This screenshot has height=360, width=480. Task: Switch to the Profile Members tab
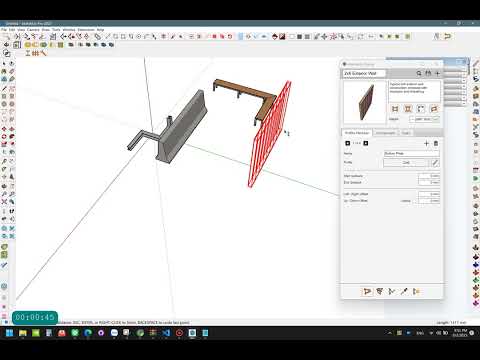pos(357,133)
